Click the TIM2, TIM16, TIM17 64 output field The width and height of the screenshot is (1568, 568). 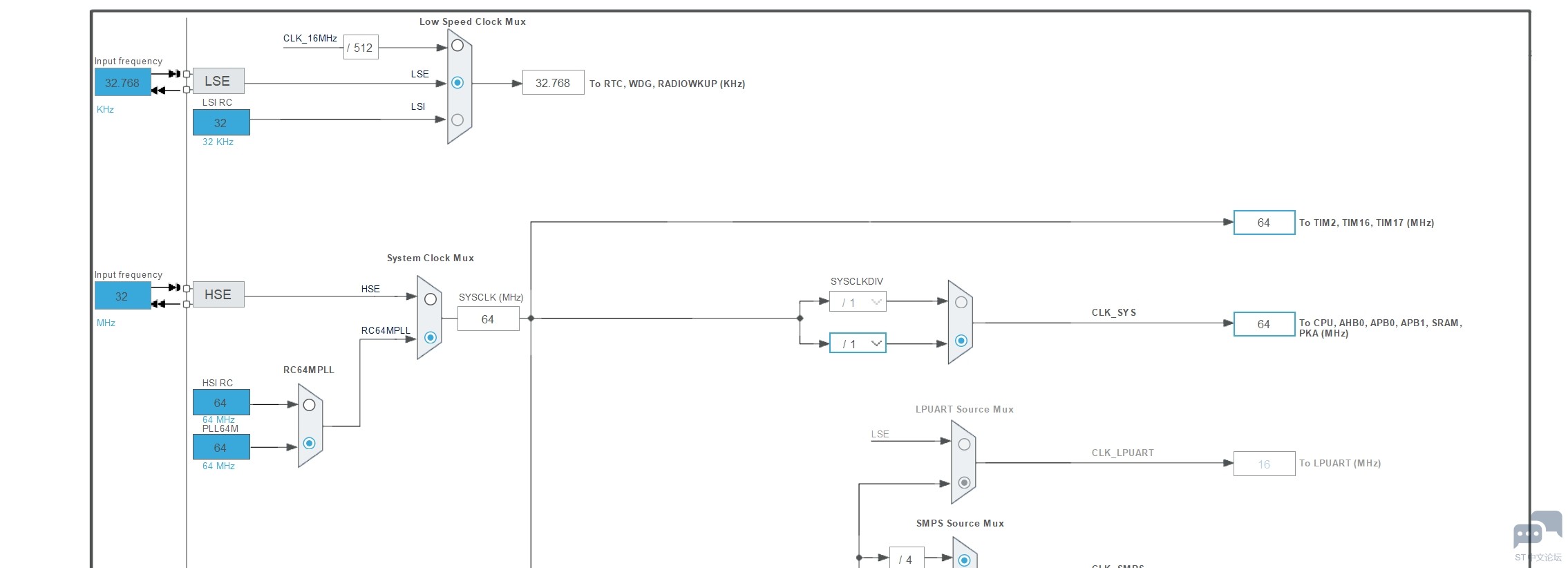pos(1264,223)
